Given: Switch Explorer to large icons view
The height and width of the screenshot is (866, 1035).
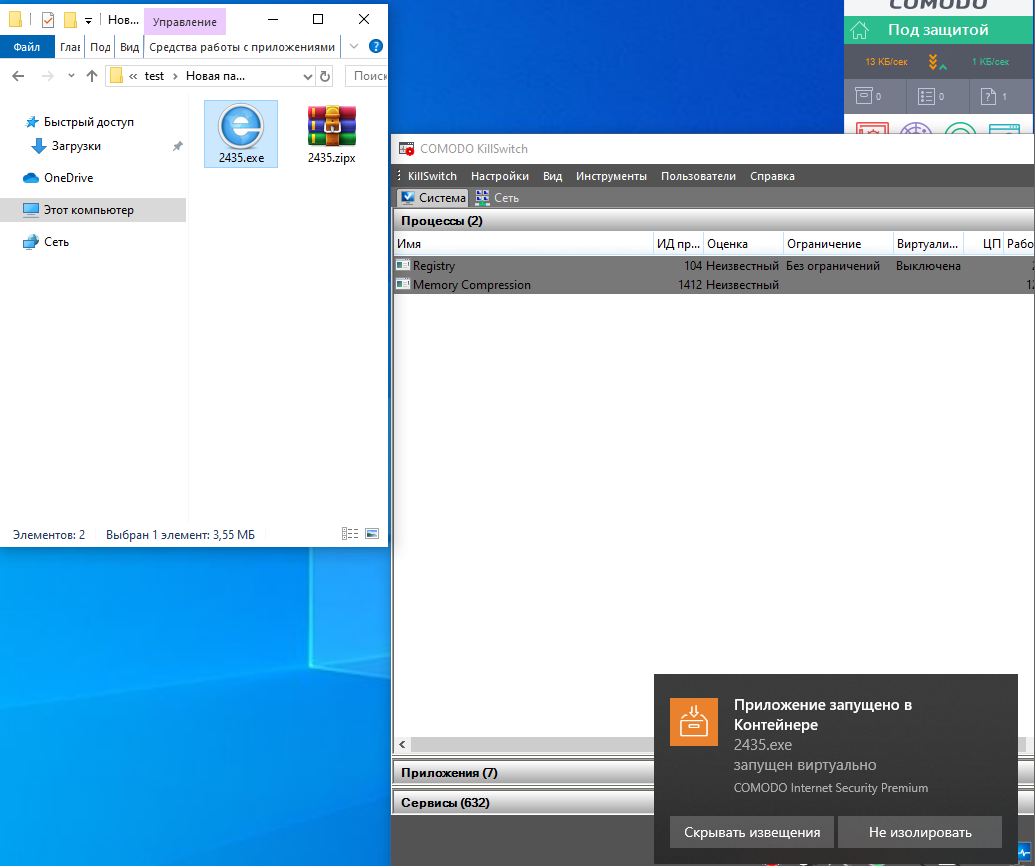Looking at the screenshot, I should pyautogui.click(x=372, y=534).
